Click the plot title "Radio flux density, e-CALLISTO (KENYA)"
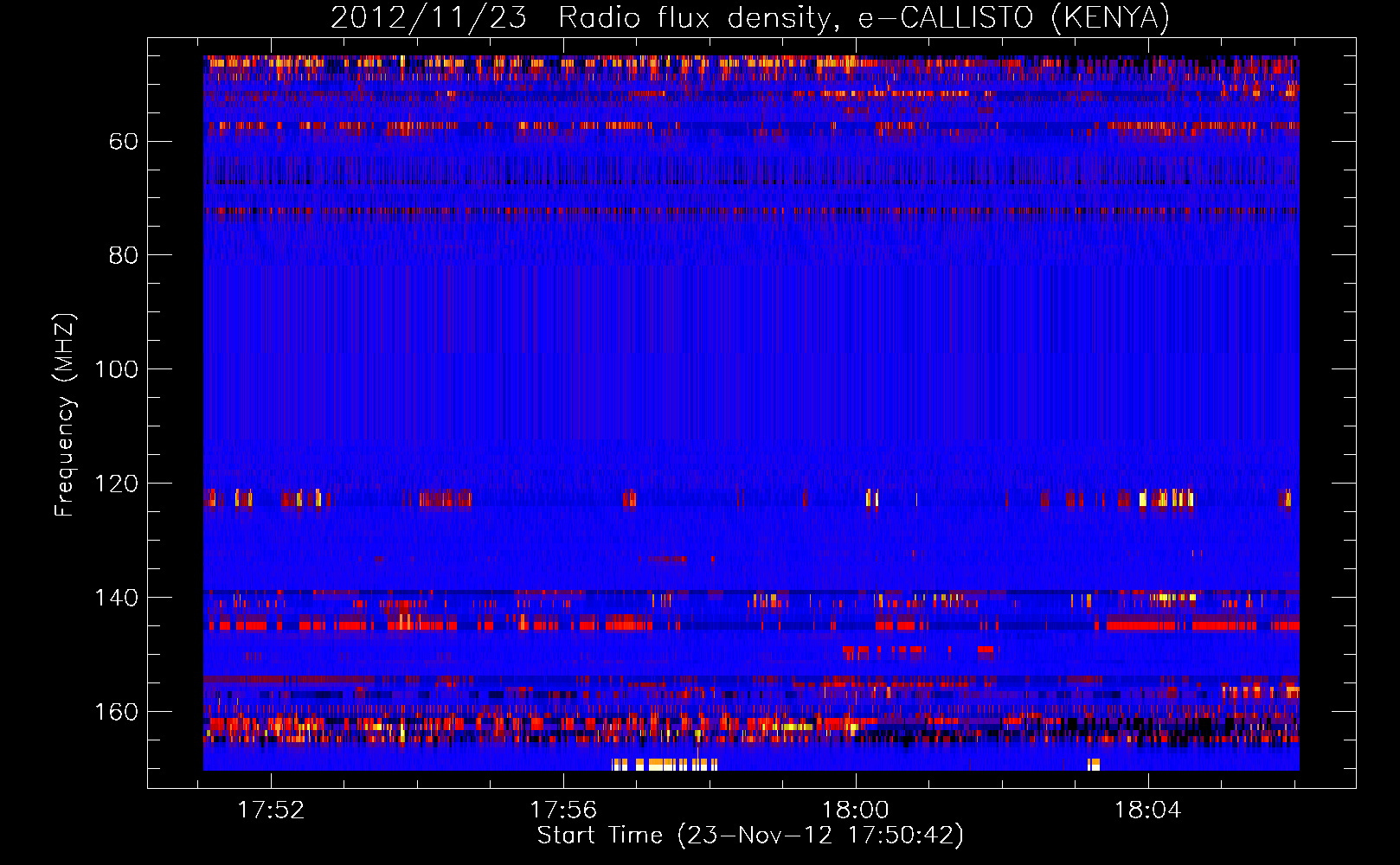 (864, 17)
